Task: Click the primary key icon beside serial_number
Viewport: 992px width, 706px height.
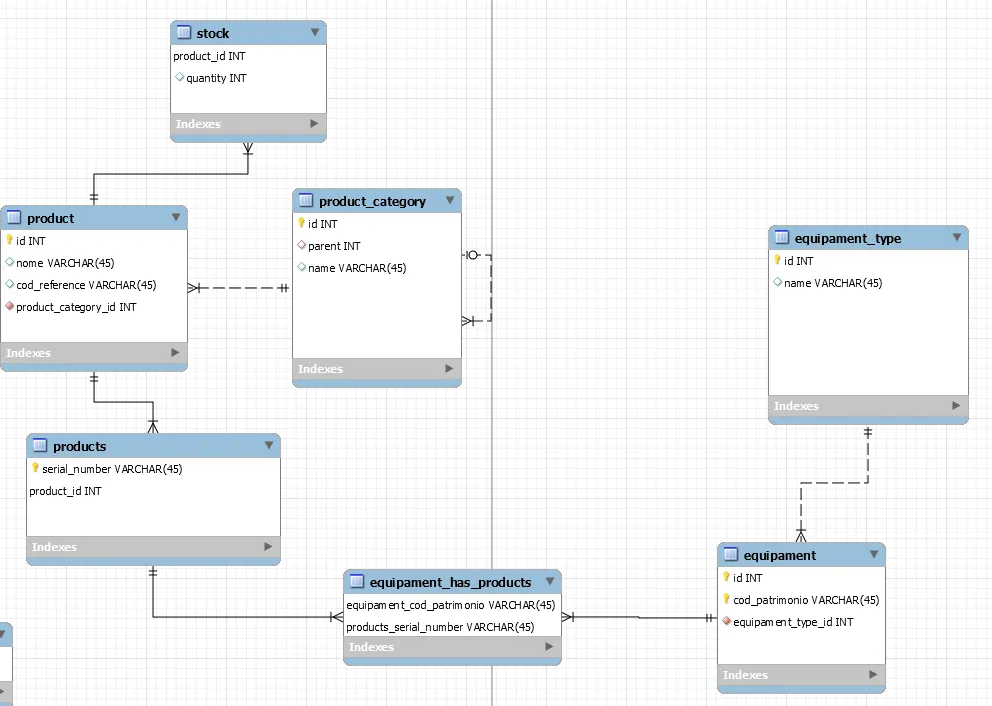Action: [35, 469]
